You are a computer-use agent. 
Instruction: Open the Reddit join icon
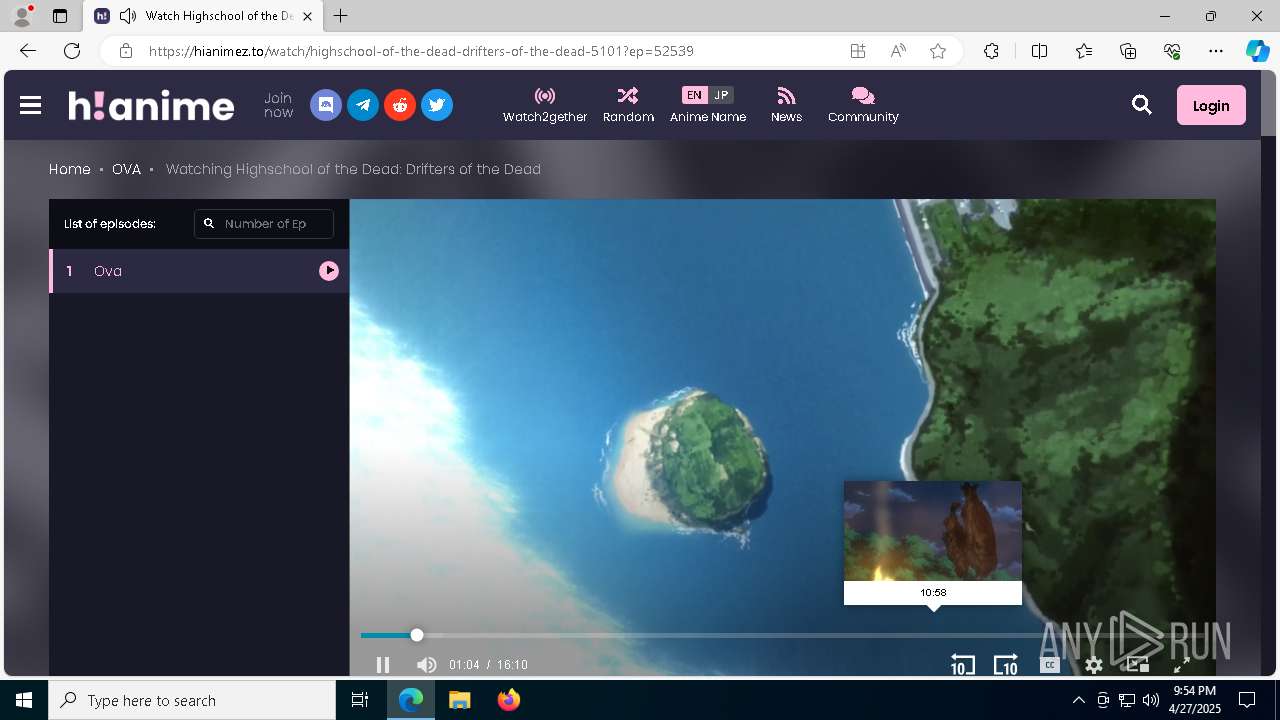coord(400,105)
